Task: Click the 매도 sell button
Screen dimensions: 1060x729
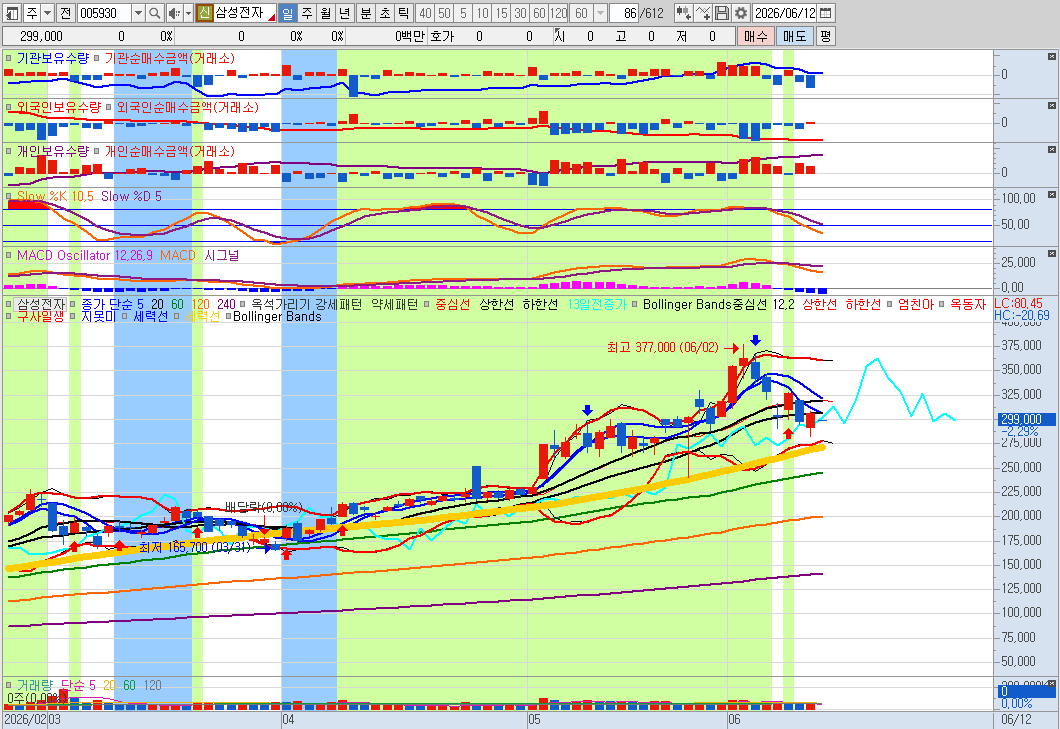Action: click(x=794, y=37)
